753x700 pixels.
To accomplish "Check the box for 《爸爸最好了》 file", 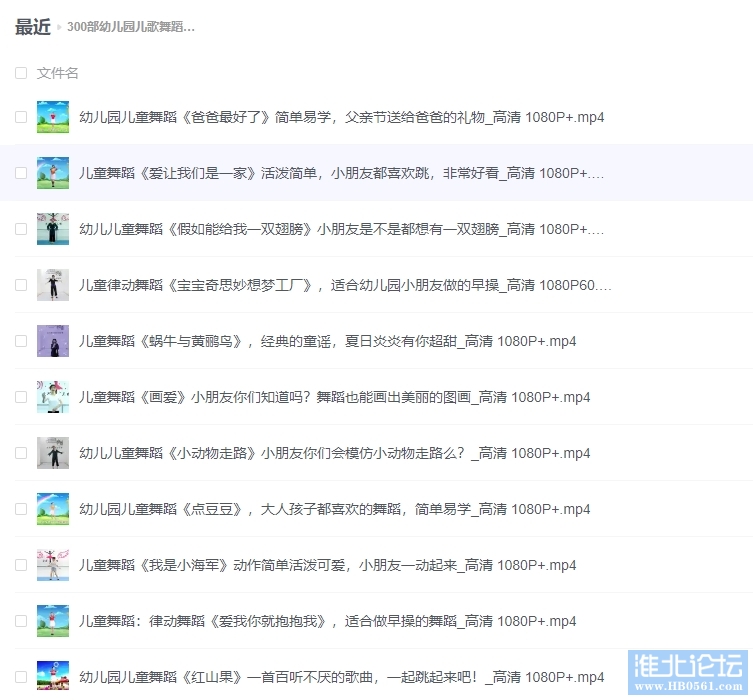I will pos(21,117).
